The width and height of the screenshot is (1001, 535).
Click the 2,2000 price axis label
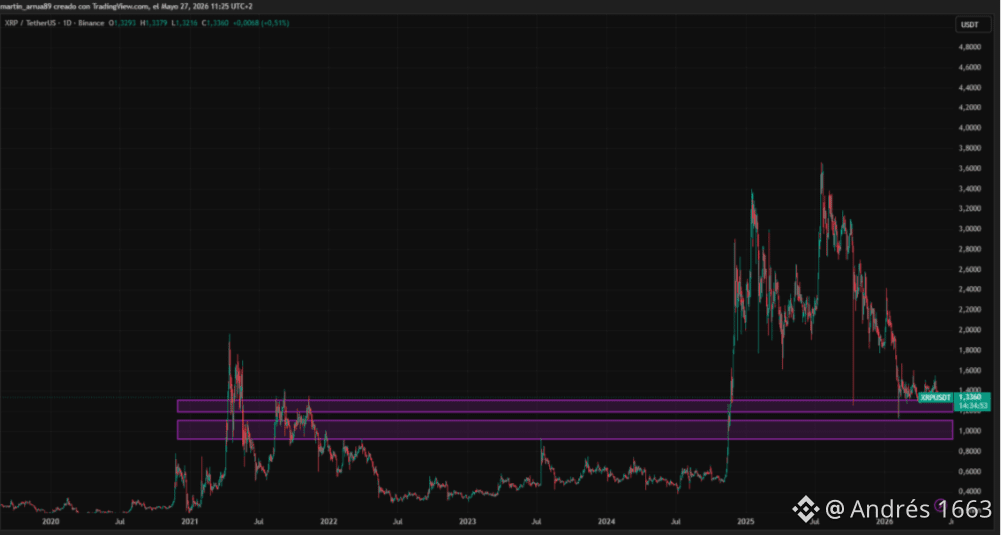(970, 310)
